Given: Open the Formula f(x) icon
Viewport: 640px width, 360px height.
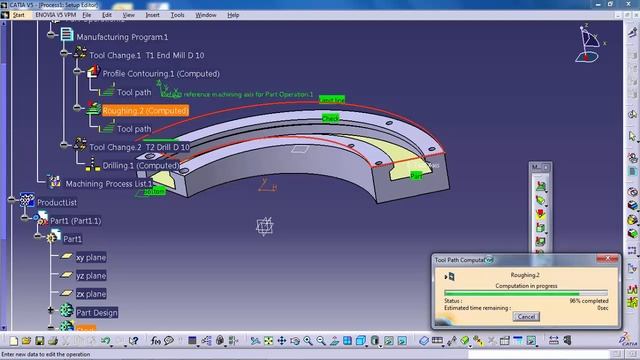Looking at the screenshot, I should pyautogui.click(x=156, y=340).
